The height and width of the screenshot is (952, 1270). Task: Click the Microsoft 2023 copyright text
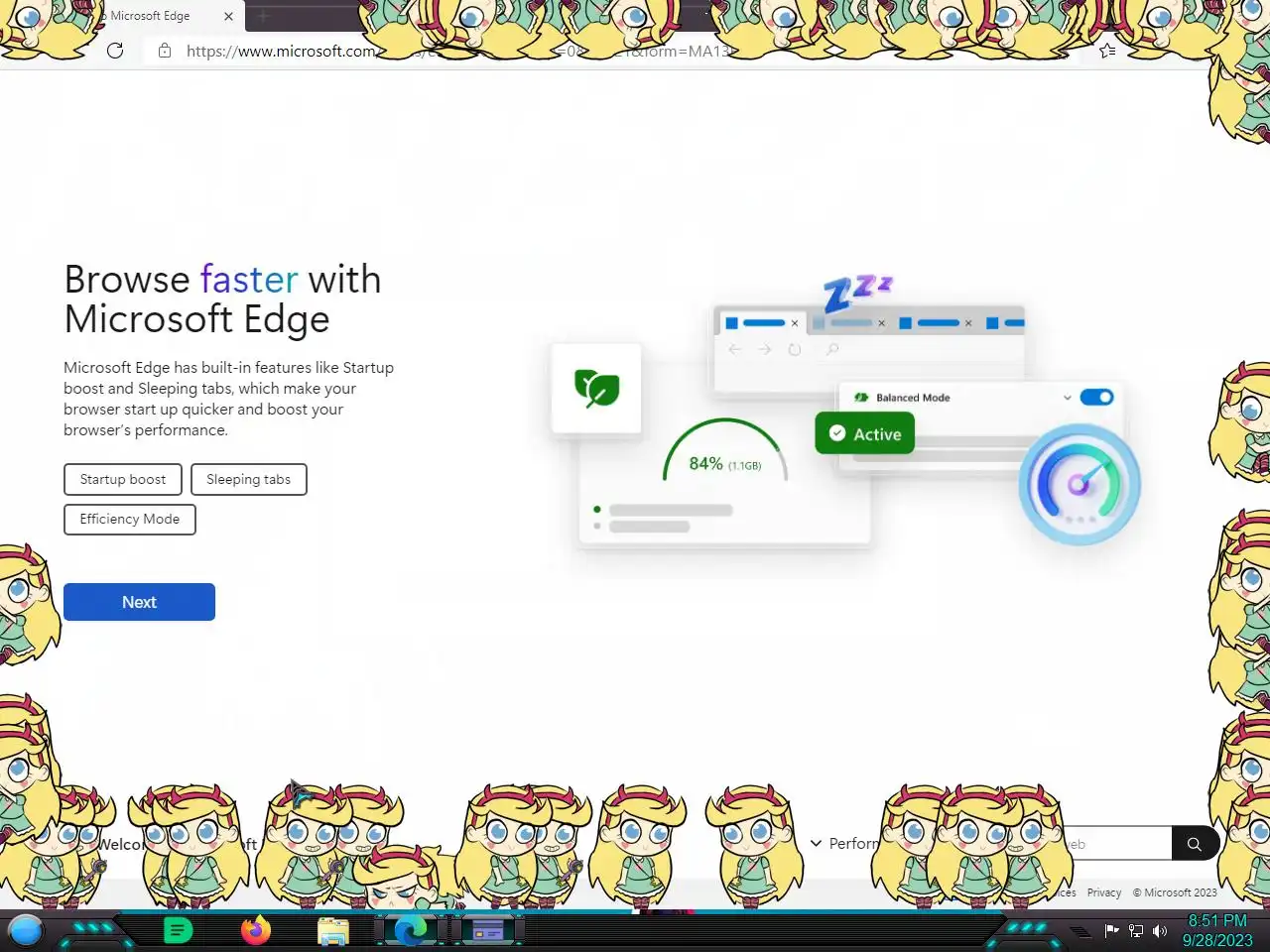tap(1175, 892)
